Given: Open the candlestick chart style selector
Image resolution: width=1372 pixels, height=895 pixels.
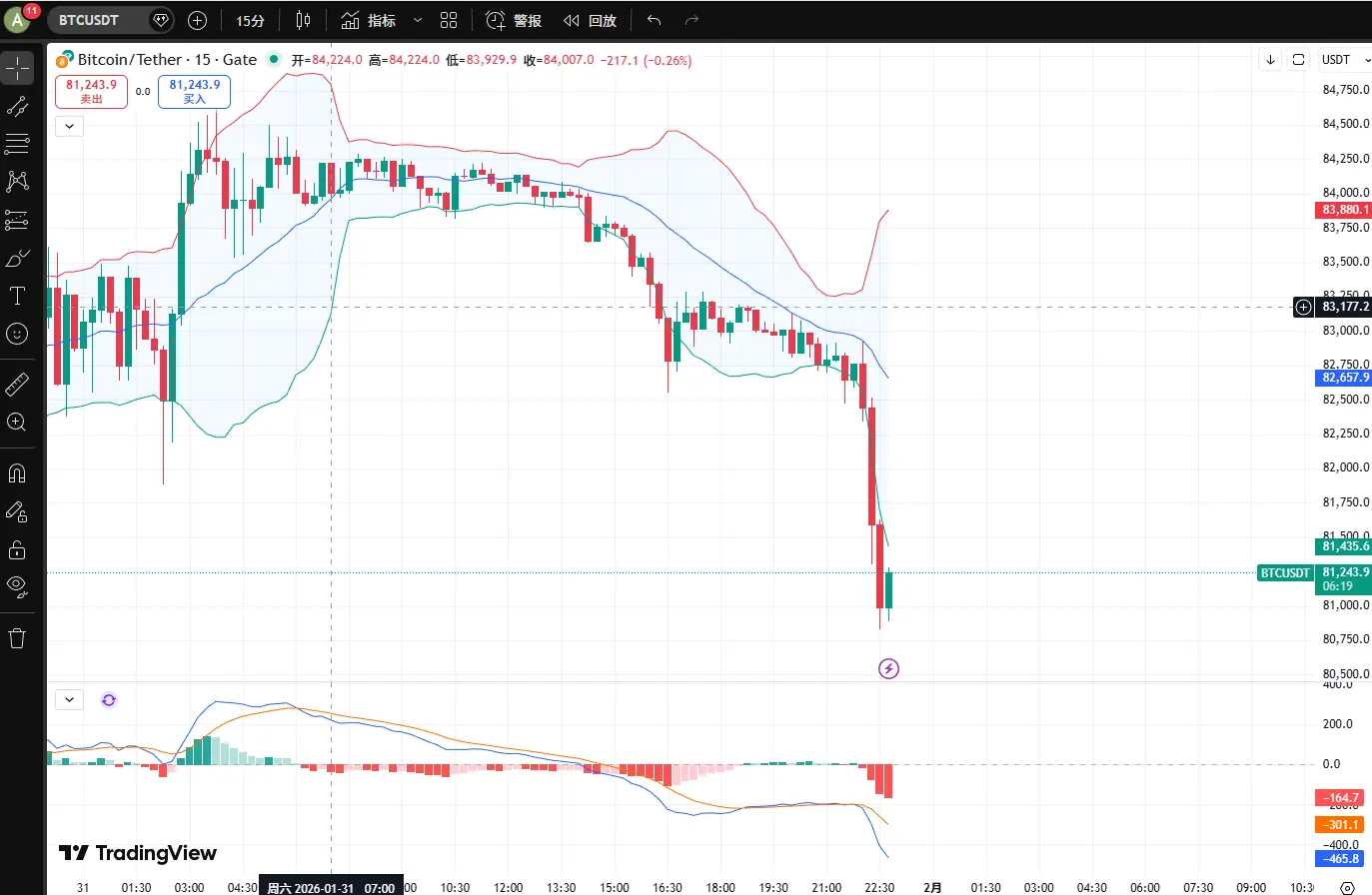Looking at the screenshot, I should coord(304,20).
